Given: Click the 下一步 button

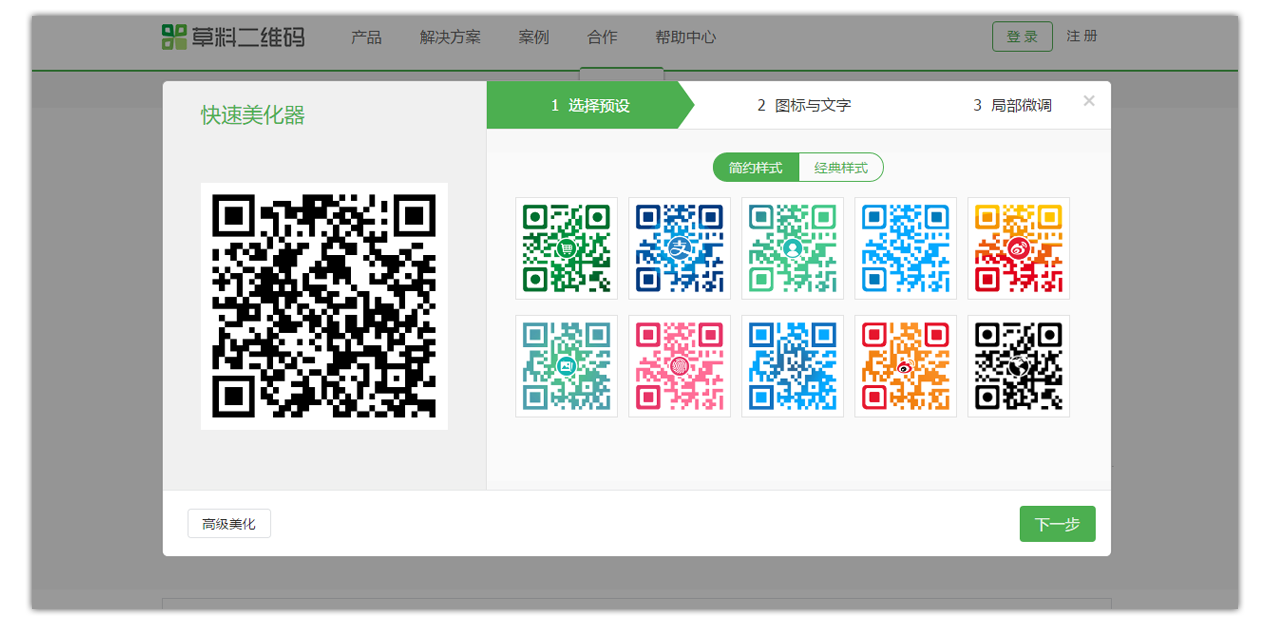Looking at the screenshot, I should (x=1057, y=524).
